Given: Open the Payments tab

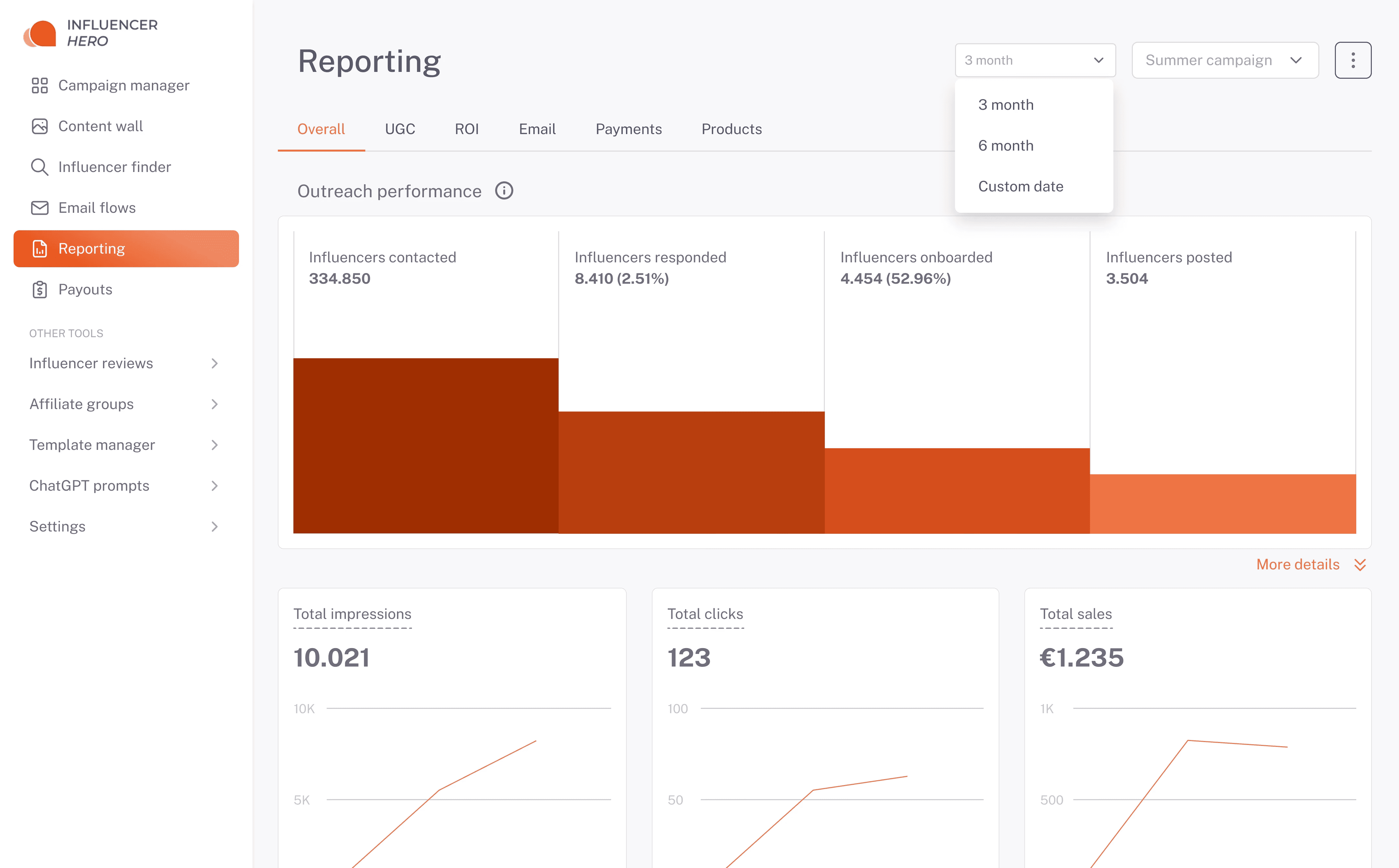Looking at the screenshot, I should pyautogui.click(x=628, y=129).
